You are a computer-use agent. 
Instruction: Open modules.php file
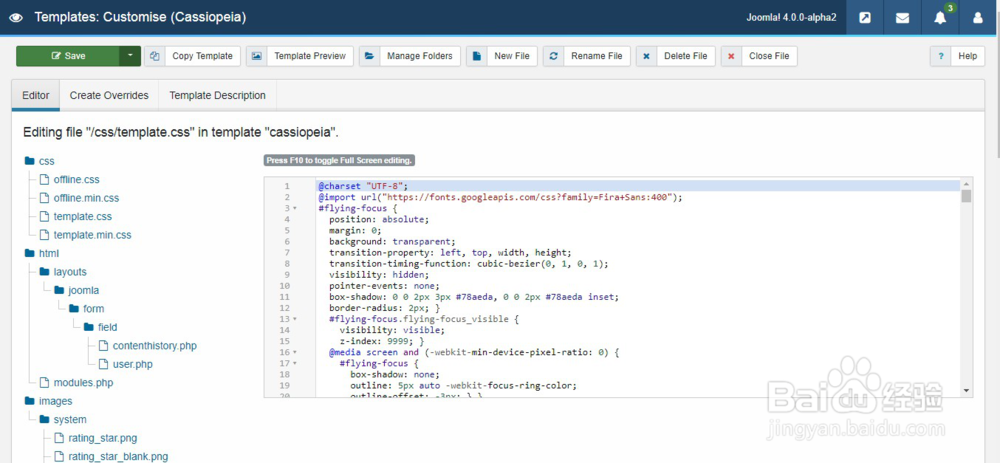pos(76,383)
